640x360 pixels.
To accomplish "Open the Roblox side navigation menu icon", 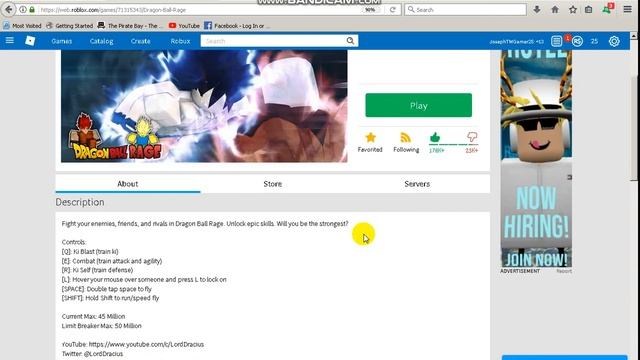I will pyautogui.click(x=10, y=40).
